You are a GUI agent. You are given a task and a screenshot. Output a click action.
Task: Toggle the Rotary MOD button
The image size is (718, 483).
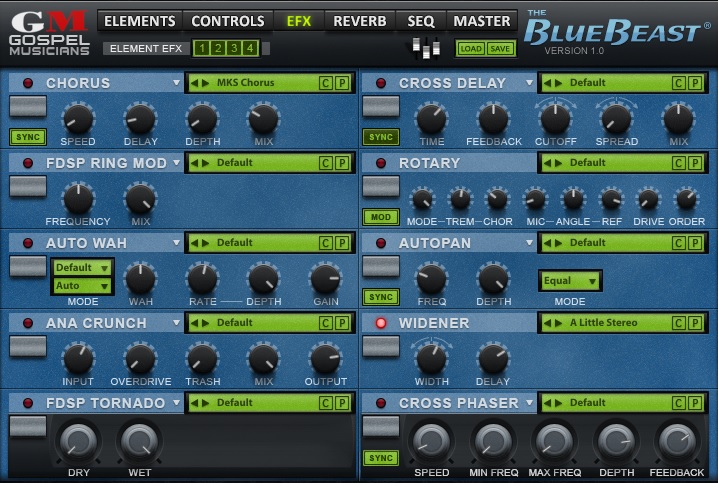click(381, 217)
